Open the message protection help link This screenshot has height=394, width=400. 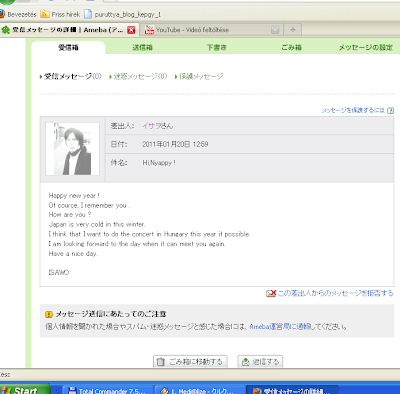[353, 110]
